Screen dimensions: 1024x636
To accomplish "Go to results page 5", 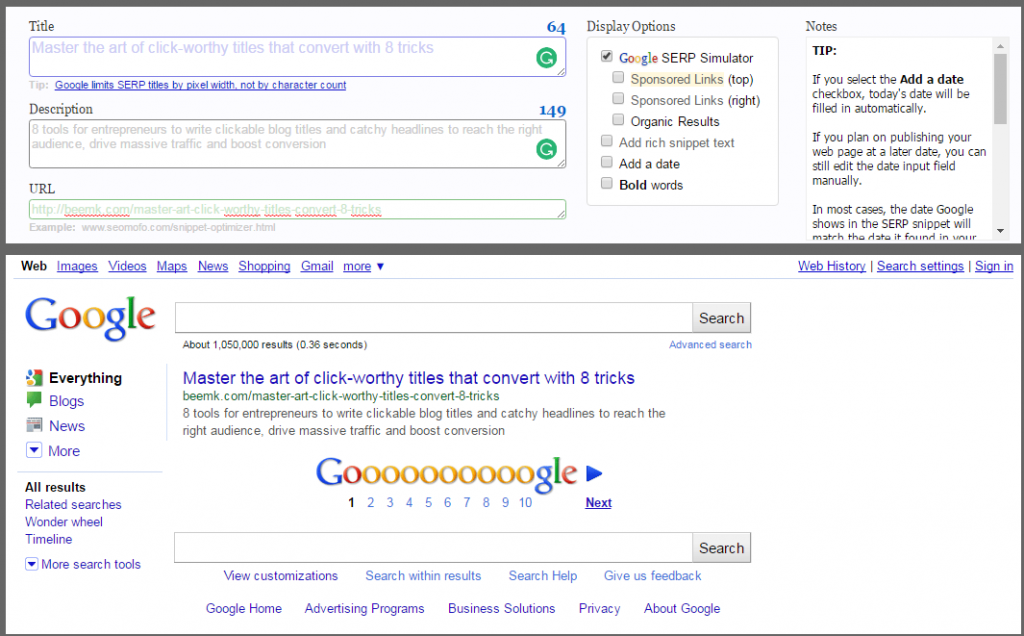I will tap(428, 503).
